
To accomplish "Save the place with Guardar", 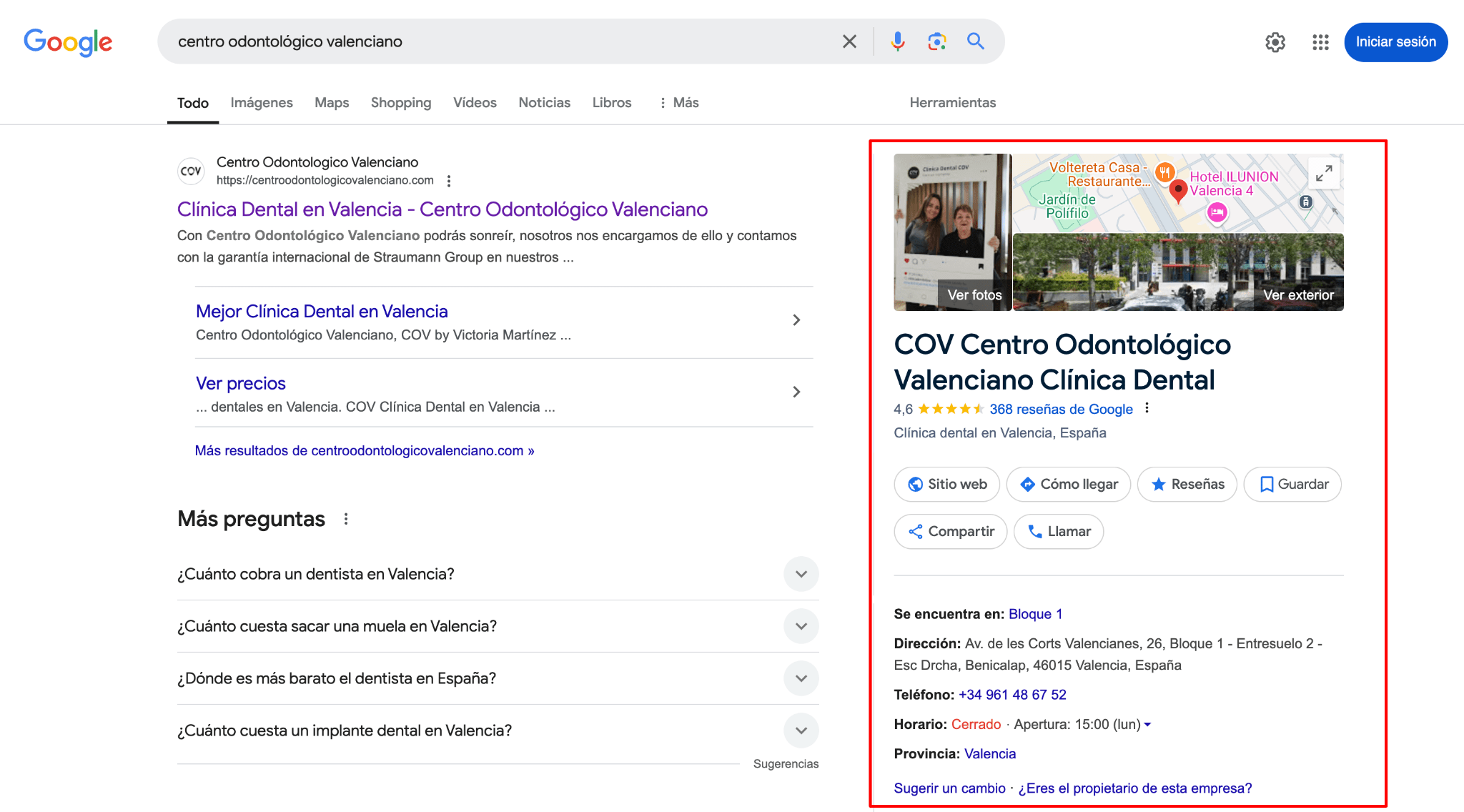I will 1292,484.
